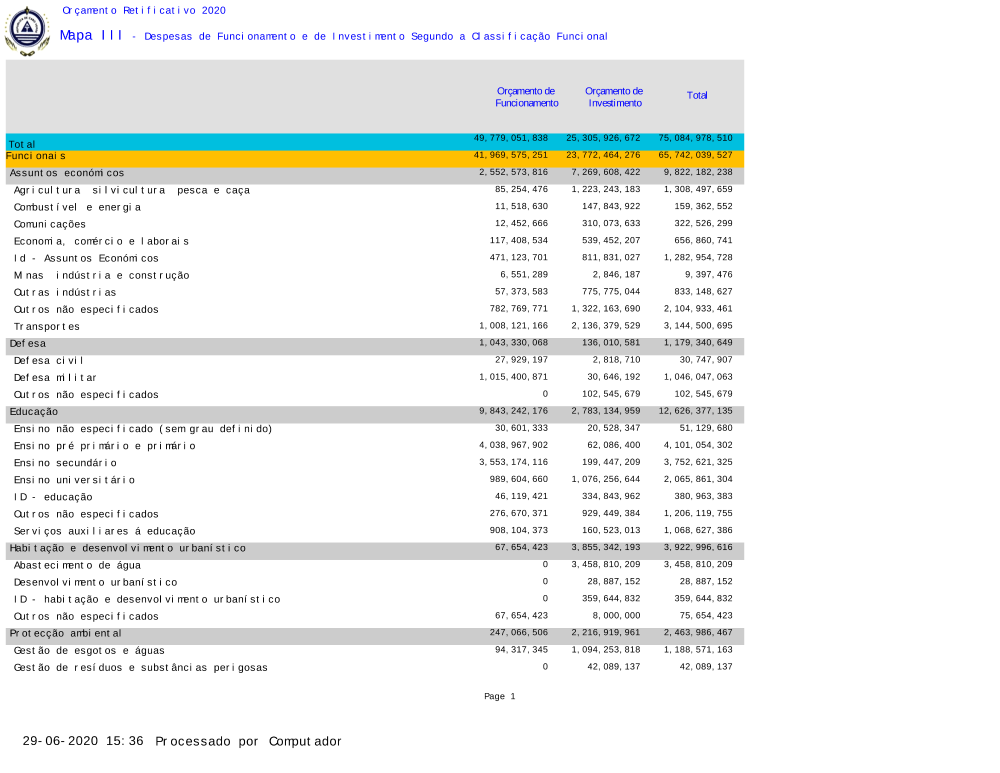Viewport: 1000px width, 773px height.
Task: Click the Defesa militar row label
Action: click(55, 378)
